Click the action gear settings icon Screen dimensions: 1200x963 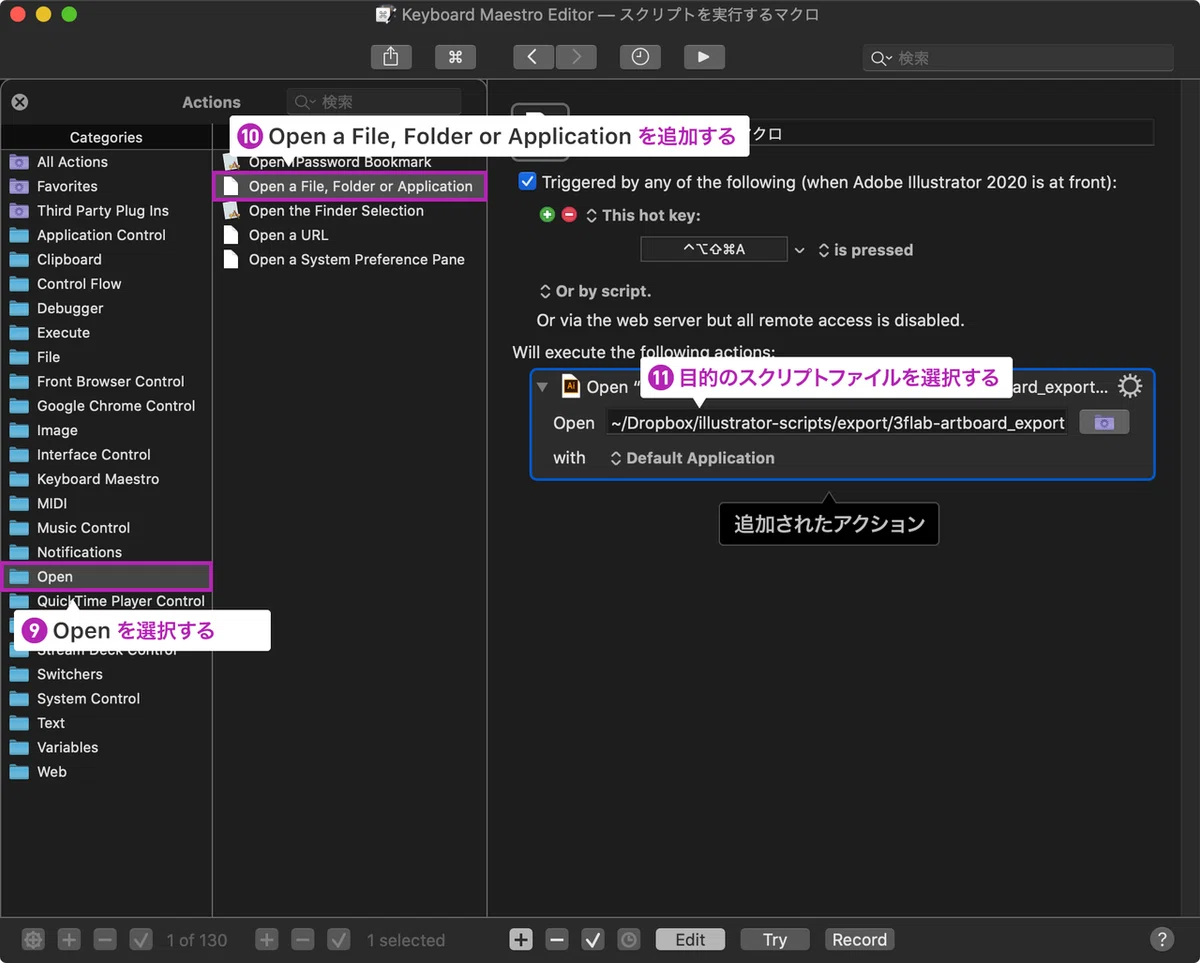pos(1129,386)
